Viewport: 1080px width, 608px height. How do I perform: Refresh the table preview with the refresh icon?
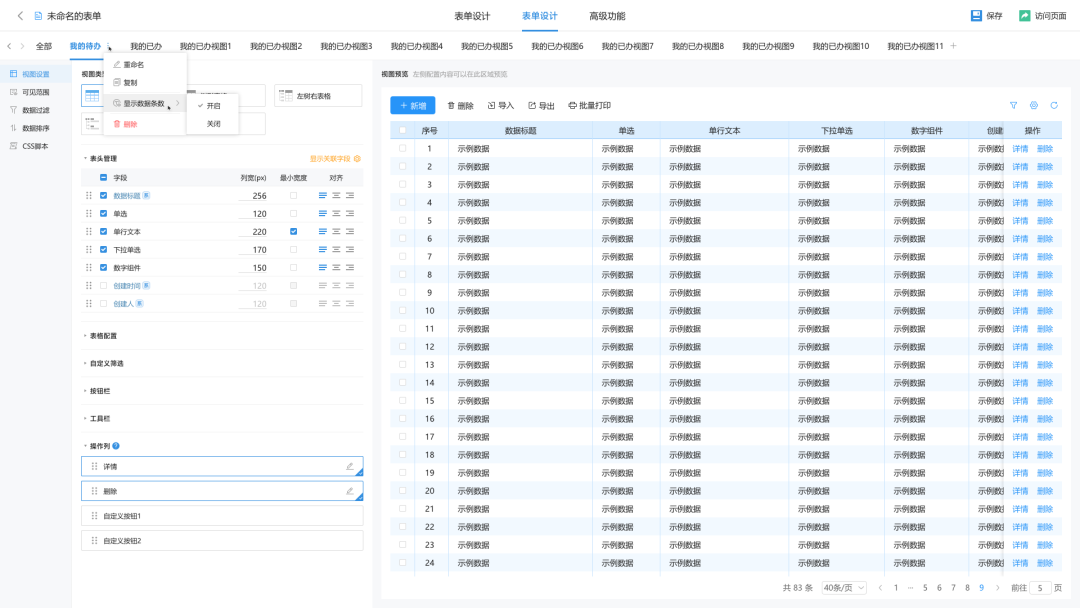point(1055,105)
